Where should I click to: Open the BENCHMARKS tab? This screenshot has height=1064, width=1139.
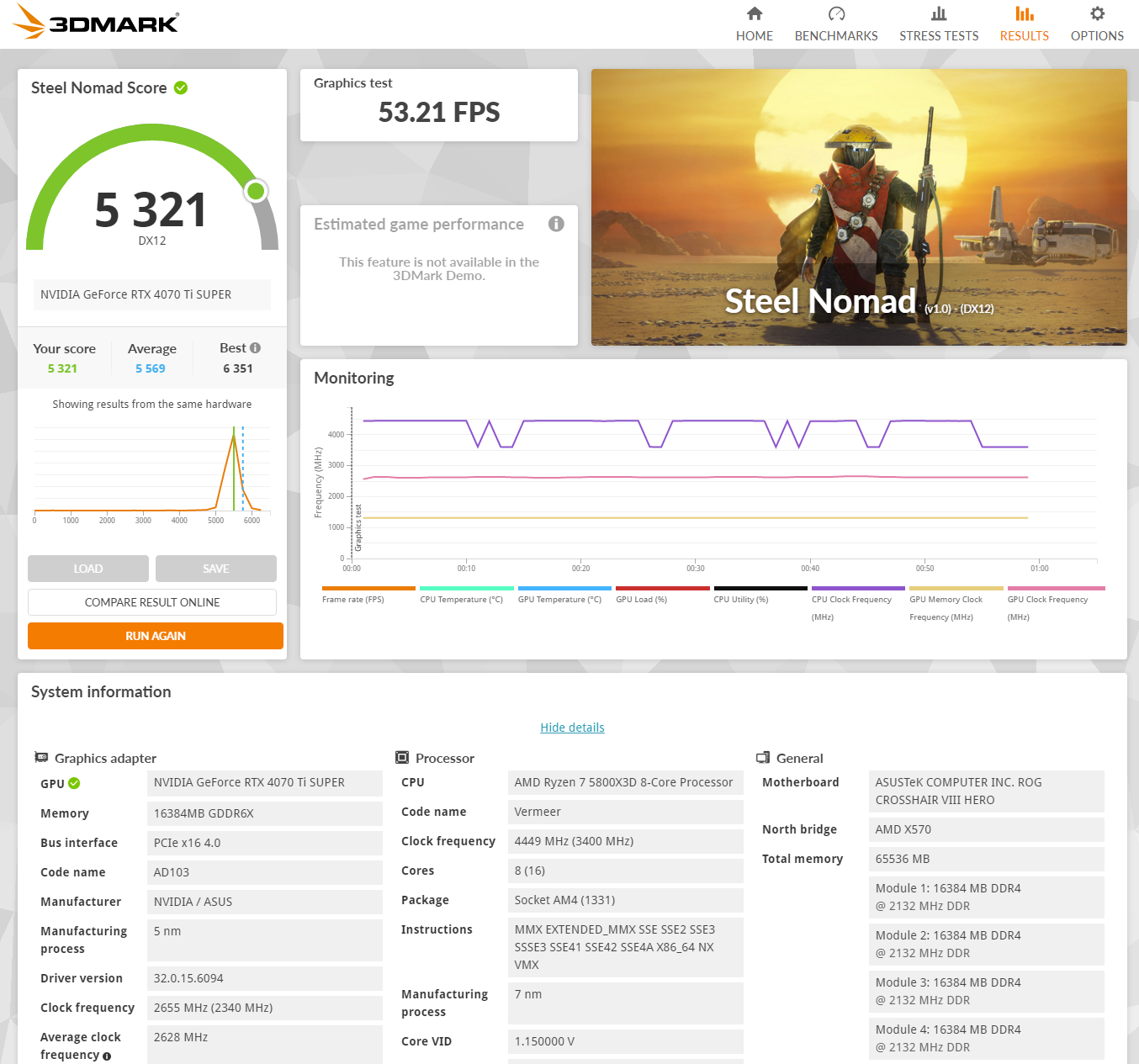click(x=836, y=35)
